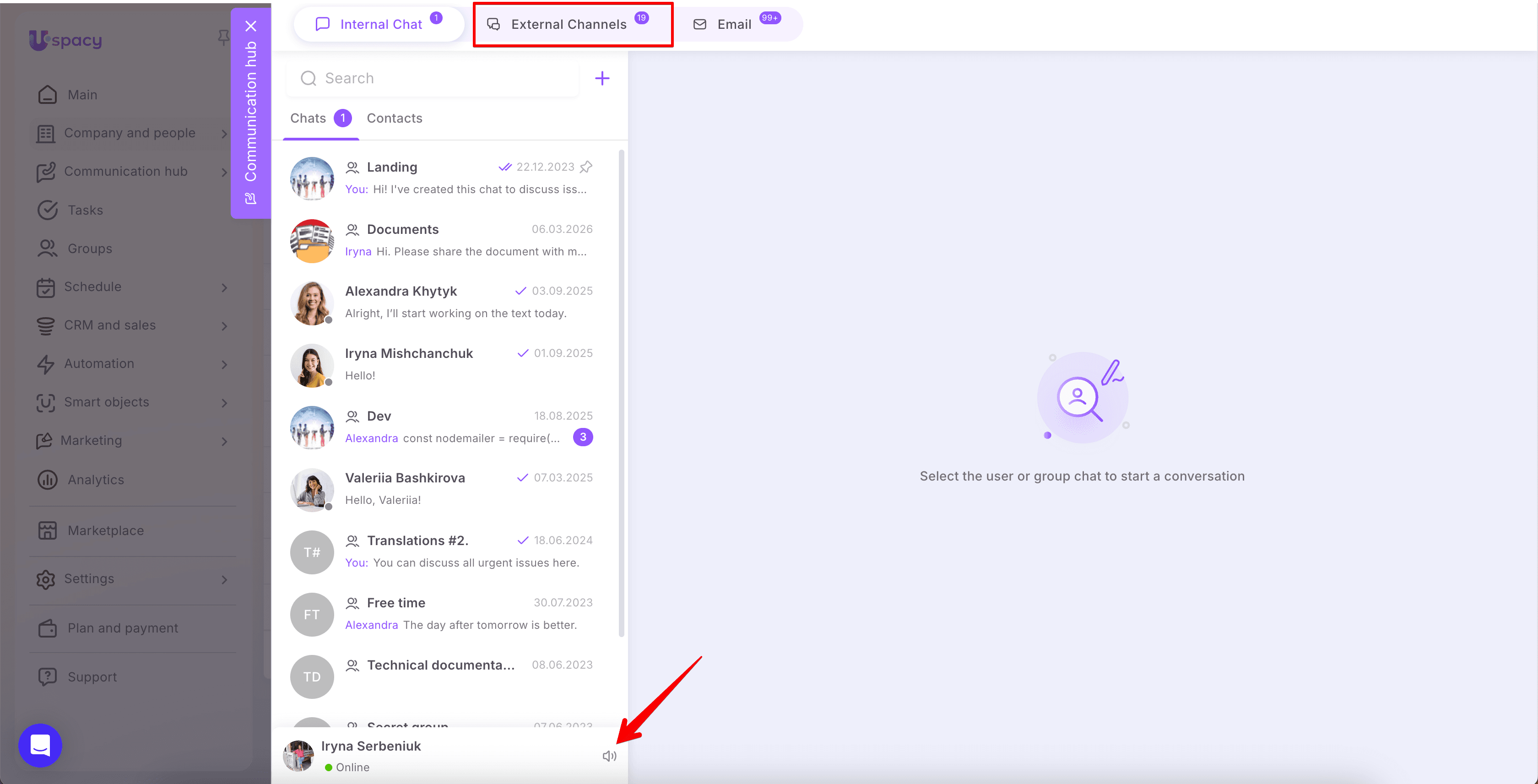This screenshot has height=784, width=1538.
Task: Pin the sidebar with the pin icon
Action: pyautogui.click(x=223, y=38)
